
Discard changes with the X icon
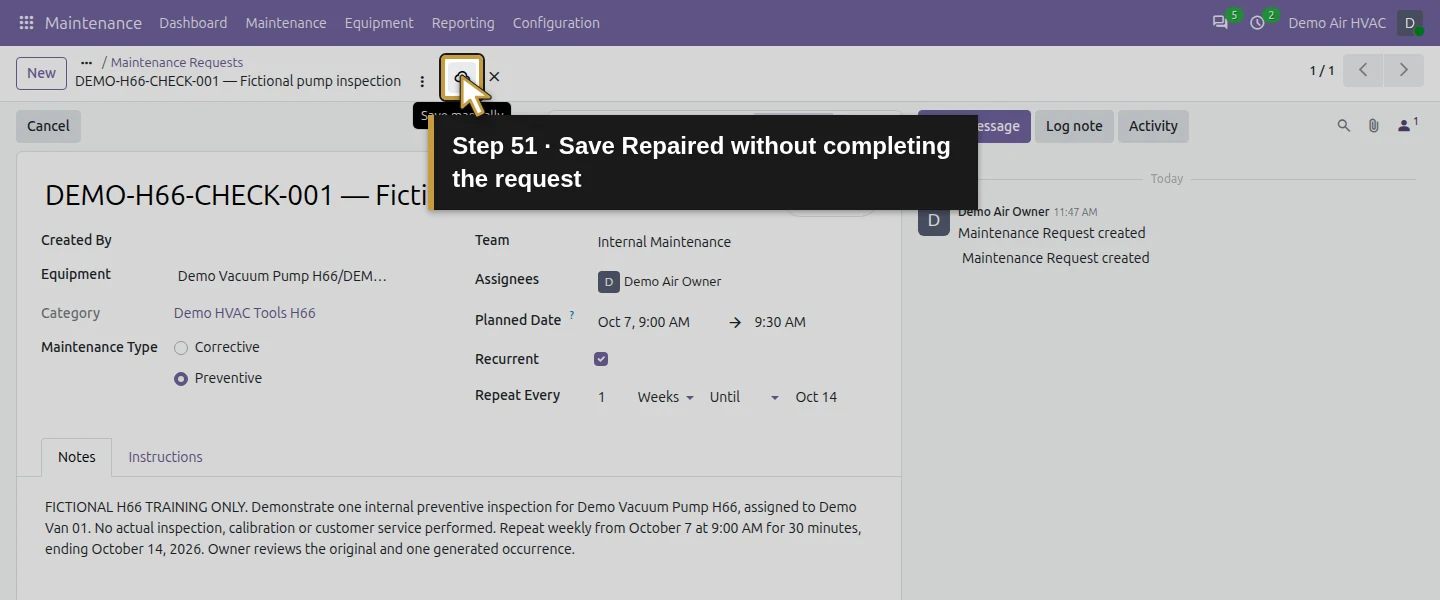pos(494,77)
